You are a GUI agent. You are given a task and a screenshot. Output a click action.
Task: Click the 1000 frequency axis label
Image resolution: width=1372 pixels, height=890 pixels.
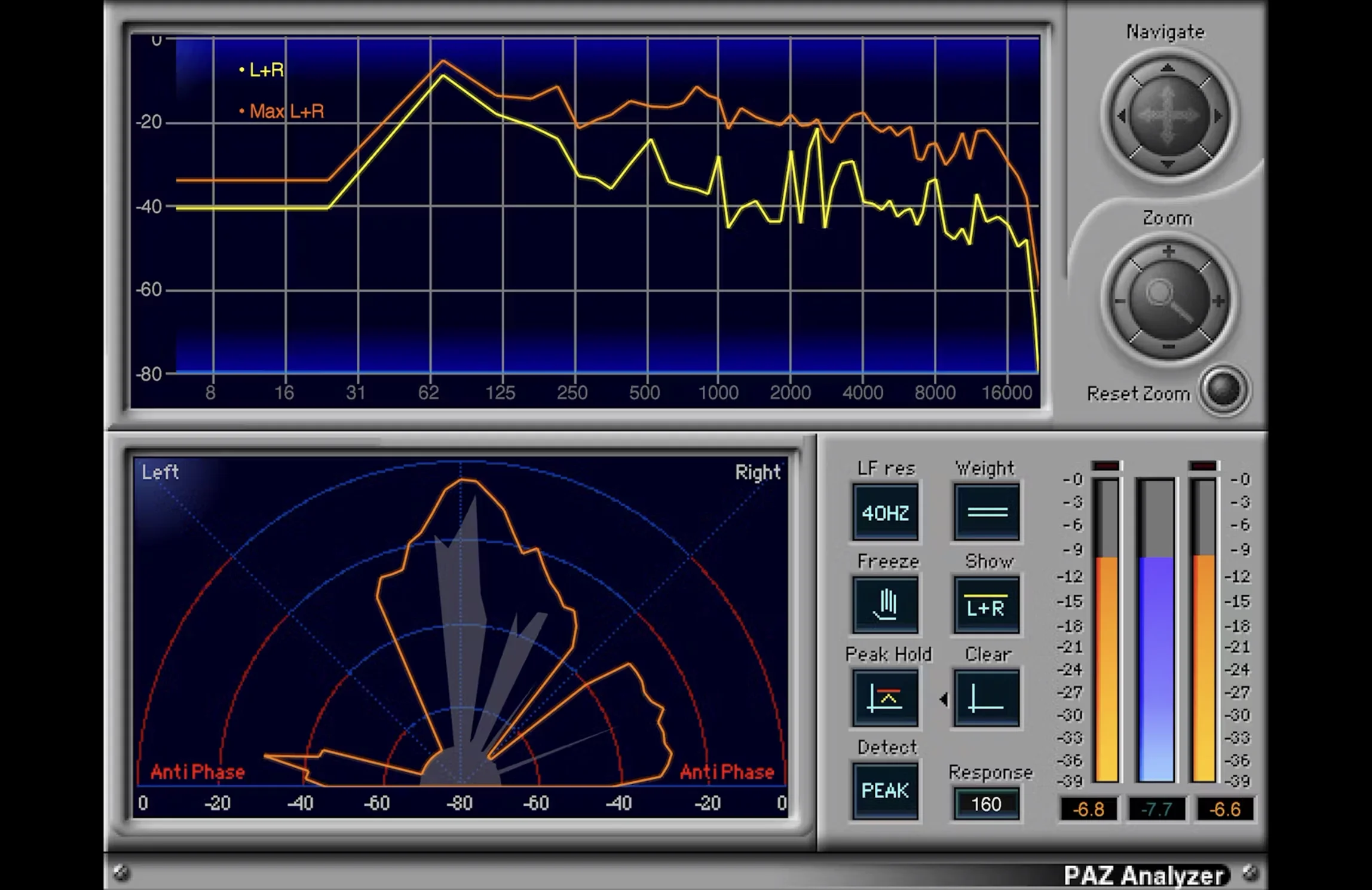click(718, 393)
